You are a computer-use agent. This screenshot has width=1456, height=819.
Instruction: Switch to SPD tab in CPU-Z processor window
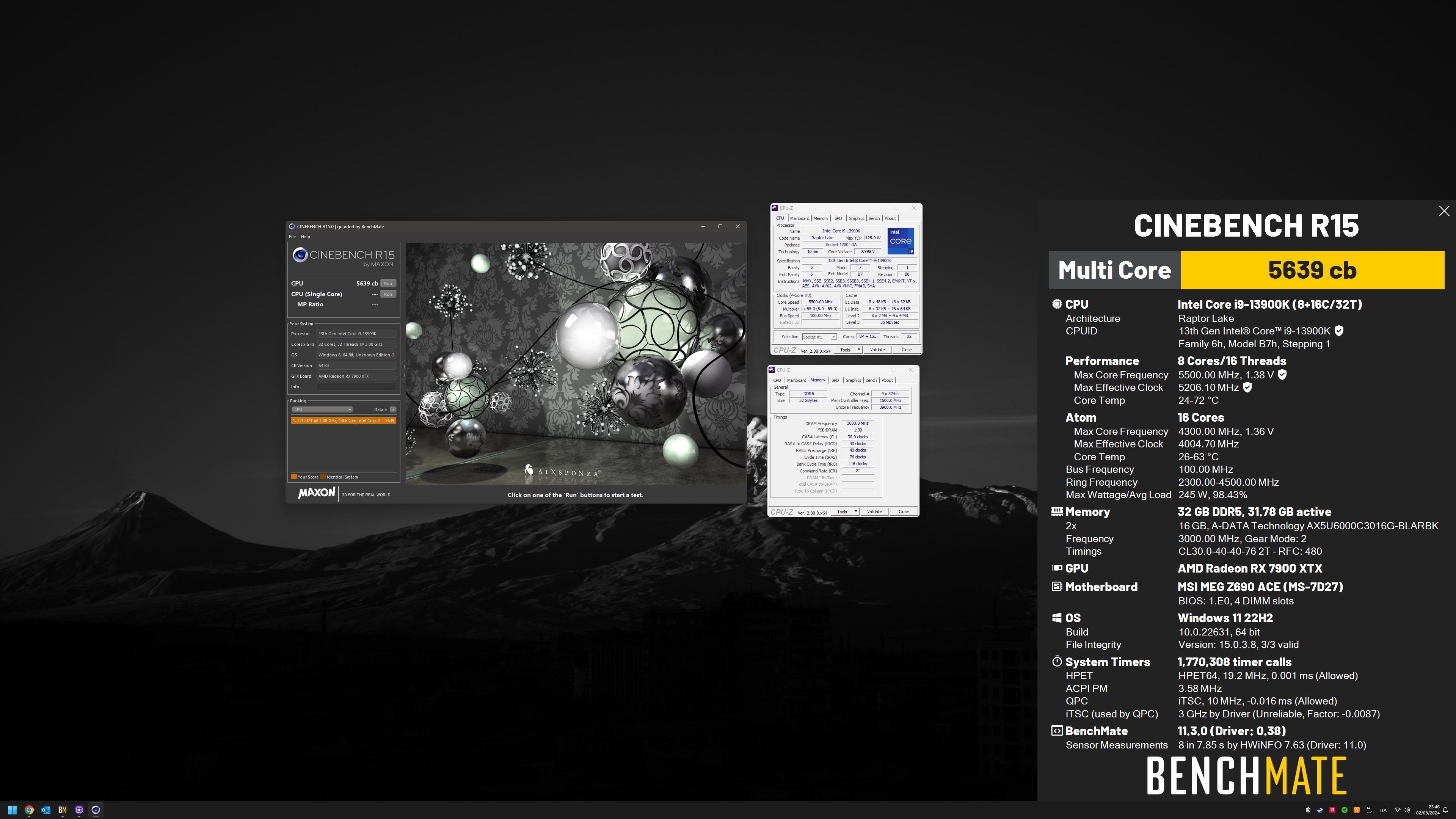pos(838,218)
